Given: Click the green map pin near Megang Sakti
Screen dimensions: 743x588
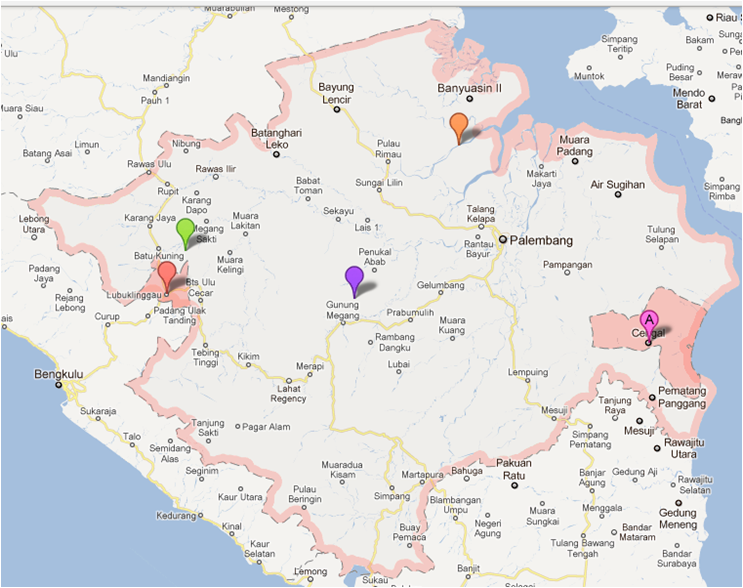Looking at the screenshot, I should click(x=185, y=233).
